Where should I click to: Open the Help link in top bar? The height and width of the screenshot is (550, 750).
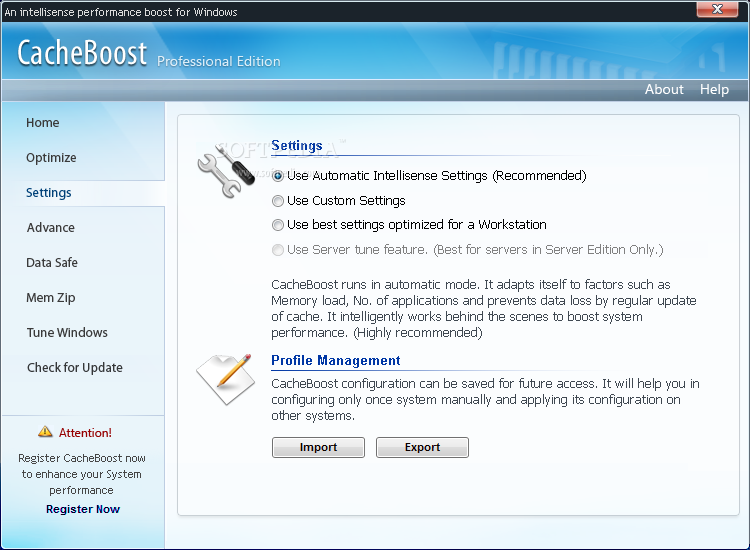714,89
